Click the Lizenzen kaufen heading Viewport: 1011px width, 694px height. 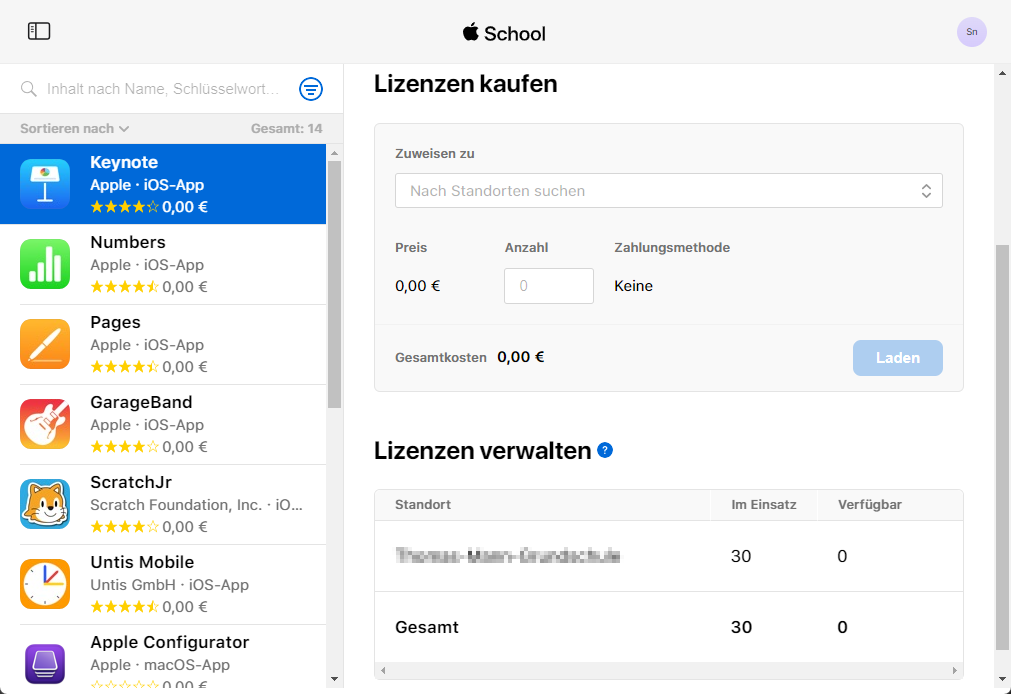pos(466,84)
